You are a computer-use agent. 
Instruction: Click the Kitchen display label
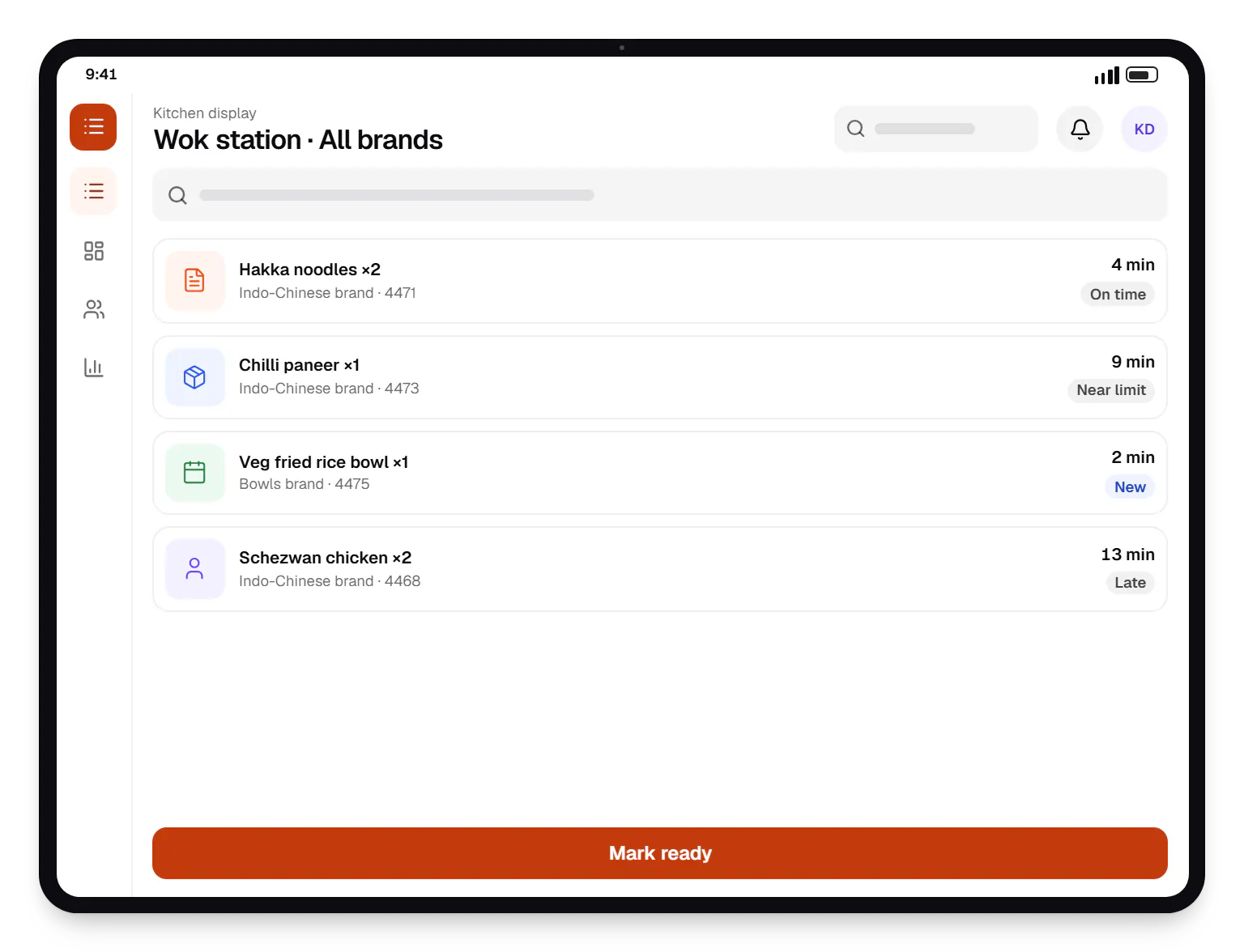pos(205,113)
